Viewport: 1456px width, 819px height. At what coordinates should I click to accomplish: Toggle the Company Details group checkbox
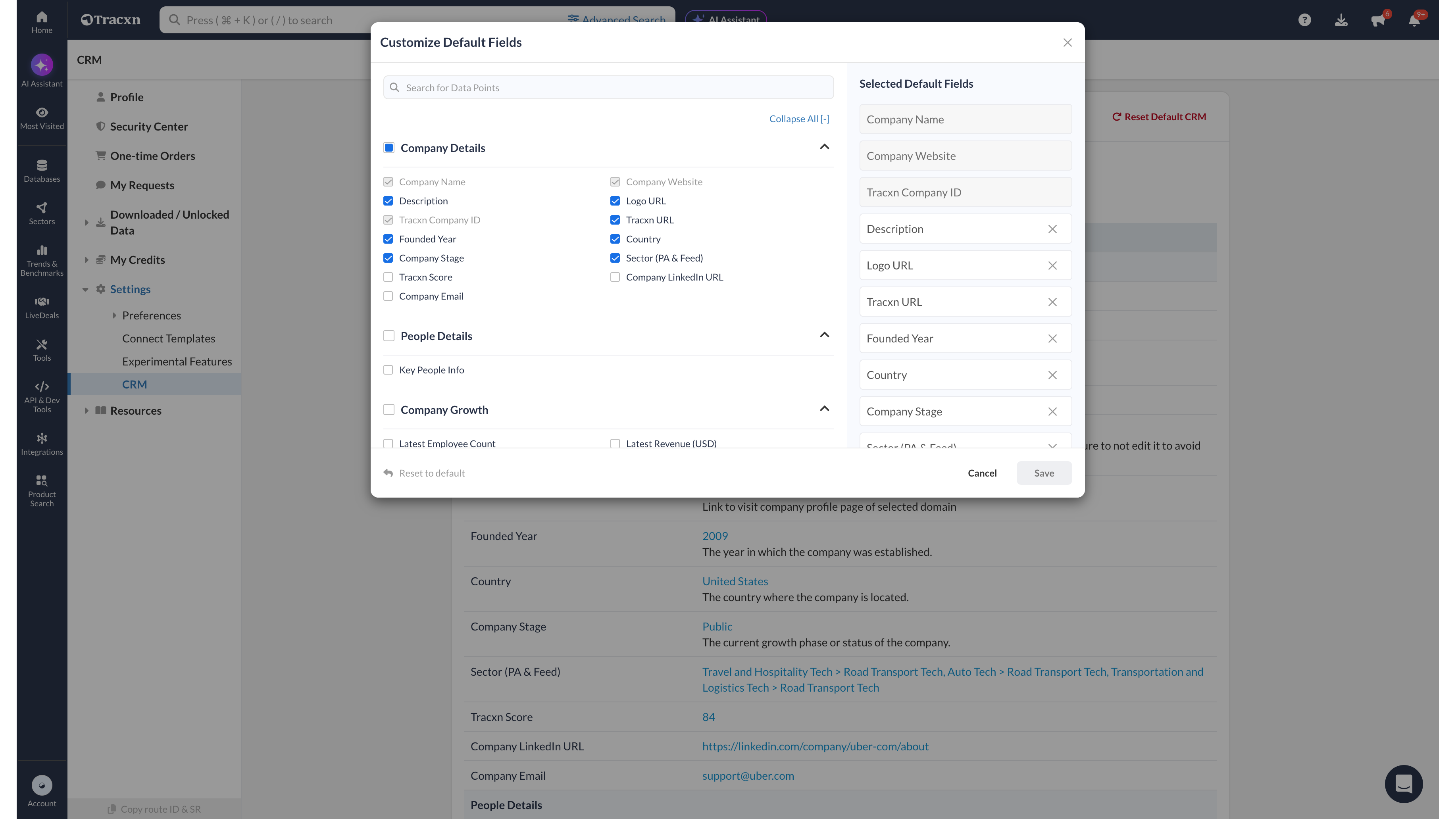[x=389, y=148]
